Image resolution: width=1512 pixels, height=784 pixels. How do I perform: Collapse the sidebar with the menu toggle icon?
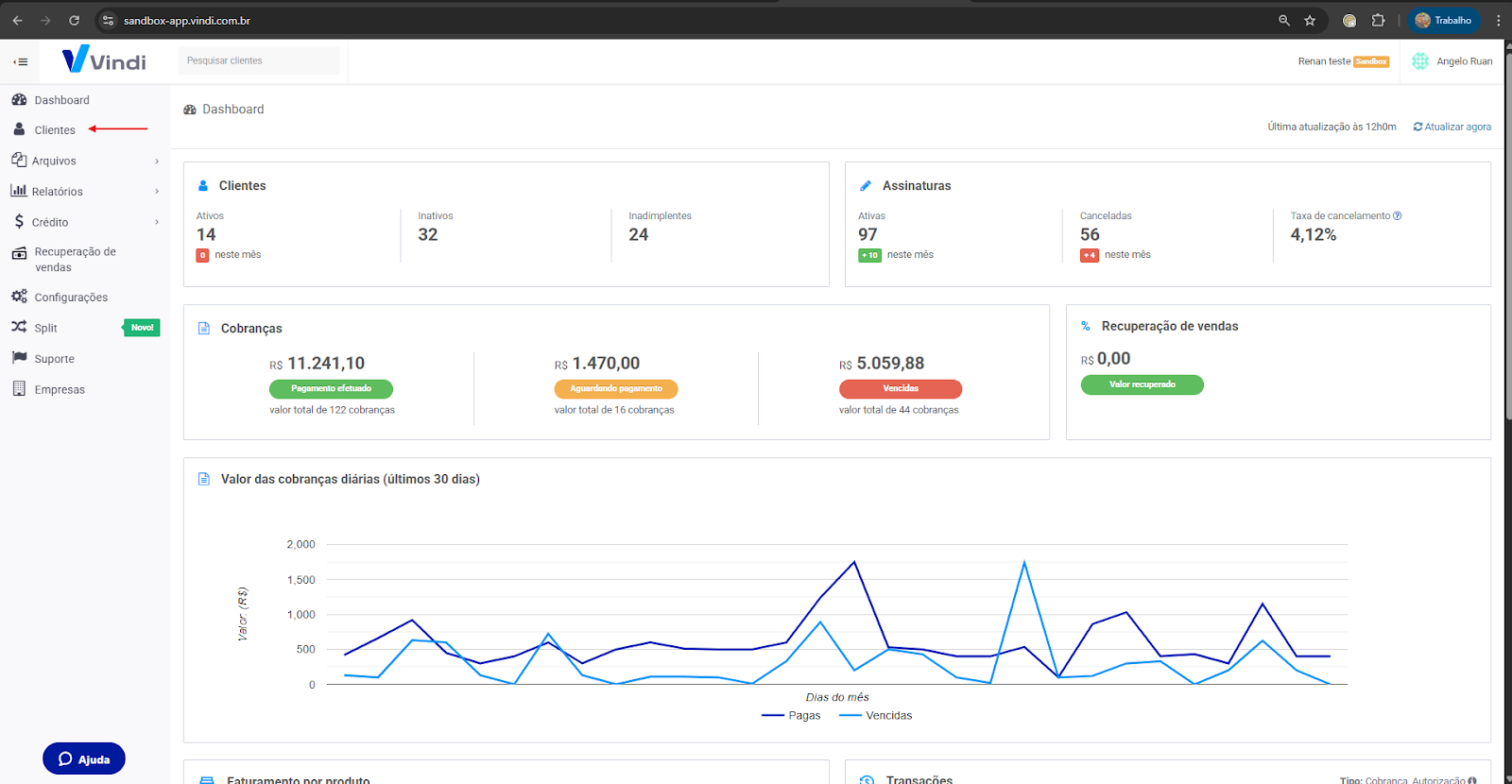(20, 62)
